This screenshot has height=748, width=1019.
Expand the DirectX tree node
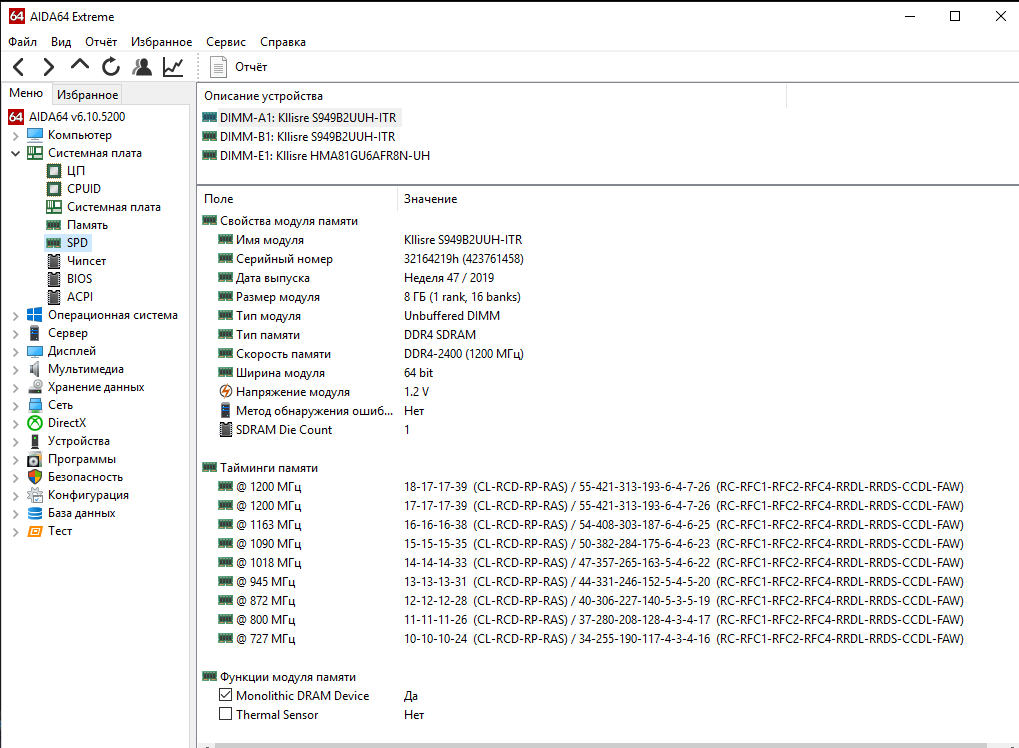16,424
